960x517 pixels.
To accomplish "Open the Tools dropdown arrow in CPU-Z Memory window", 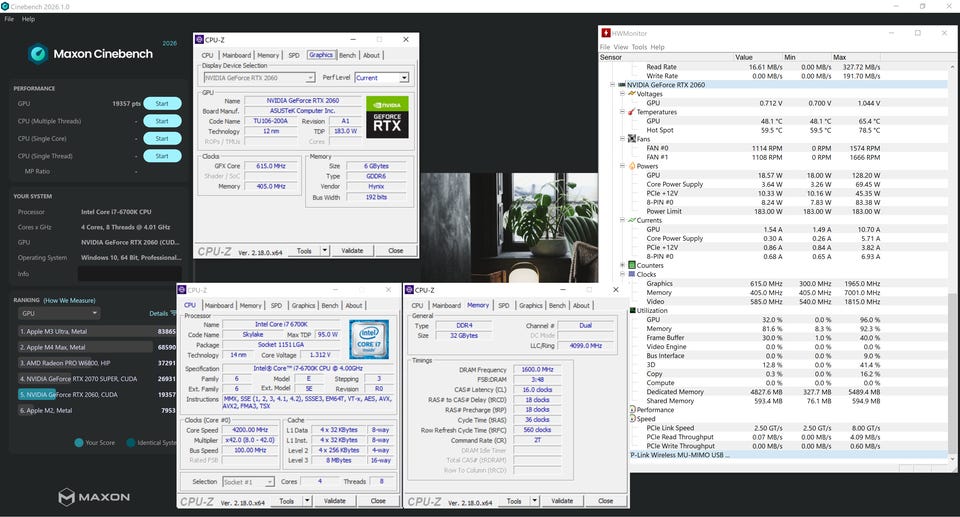I will (534, 501).
